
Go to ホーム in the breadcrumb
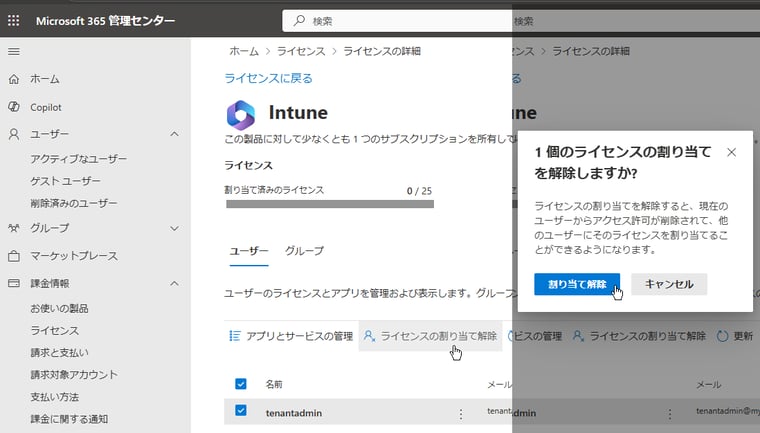tap(244, 51)
